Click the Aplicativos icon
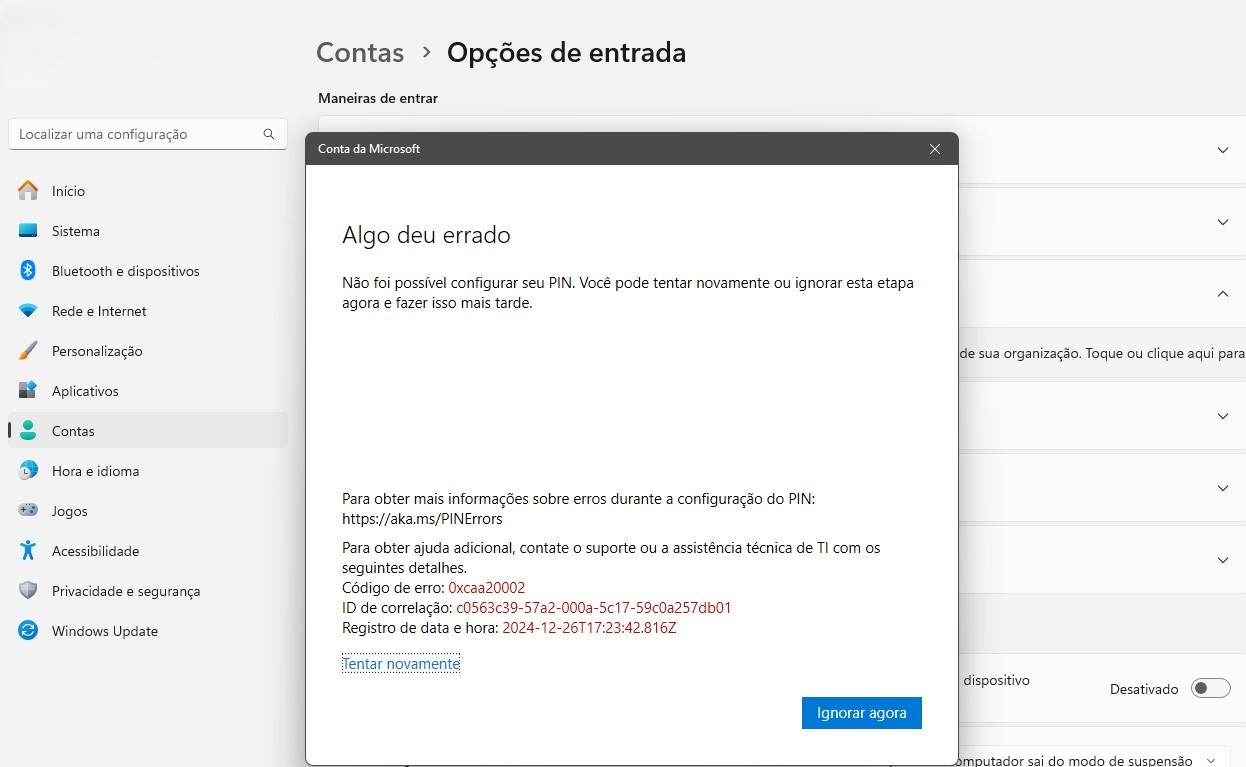Viewport: 1246px width, 767px height. [x=28, y=391]
